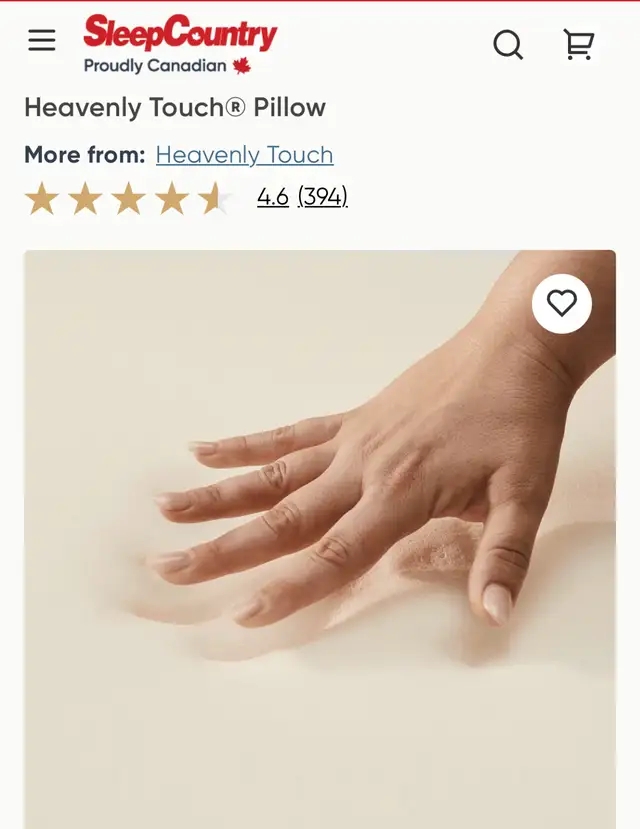The height and width of the screenshot is (829, 640).
Task: Open the 4.6 rating score link
Action: click(273, 197)
